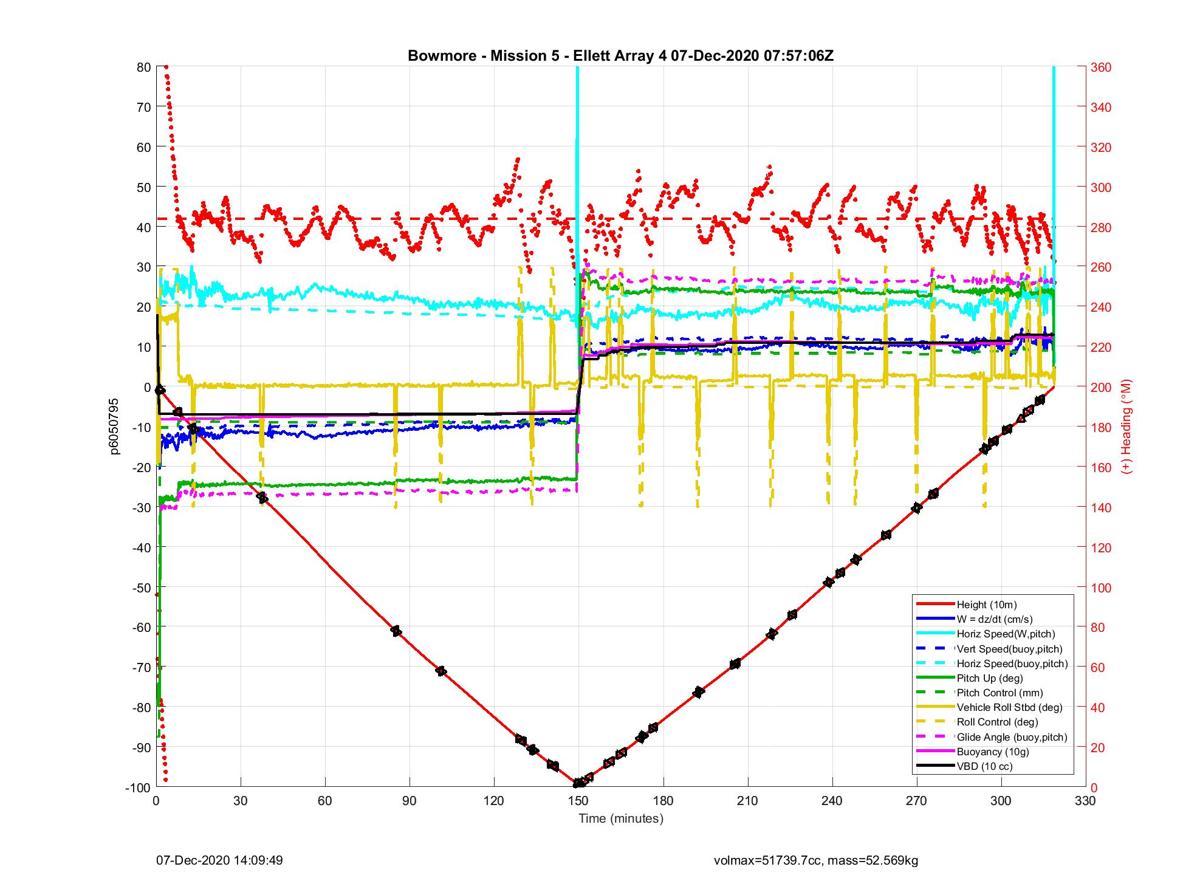Click the 90 tick on the time axis
The image size is (1200, 885).
pos(409,801)
